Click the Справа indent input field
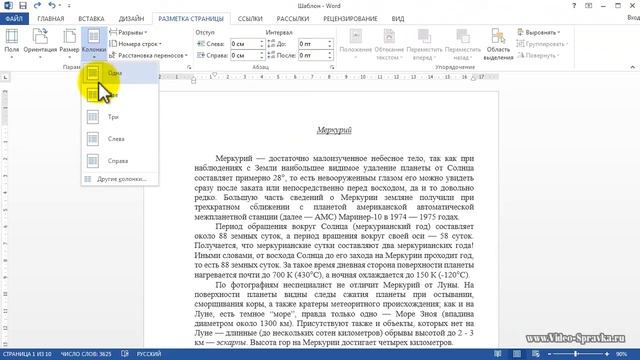Viewport: 640px width, 360px height. point(244,55)
